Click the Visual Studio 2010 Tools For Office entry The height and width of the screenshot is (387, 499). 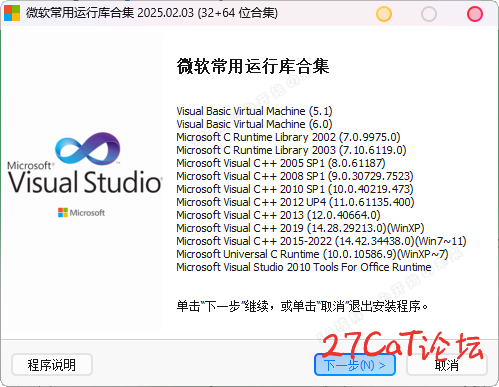point(304,267)
